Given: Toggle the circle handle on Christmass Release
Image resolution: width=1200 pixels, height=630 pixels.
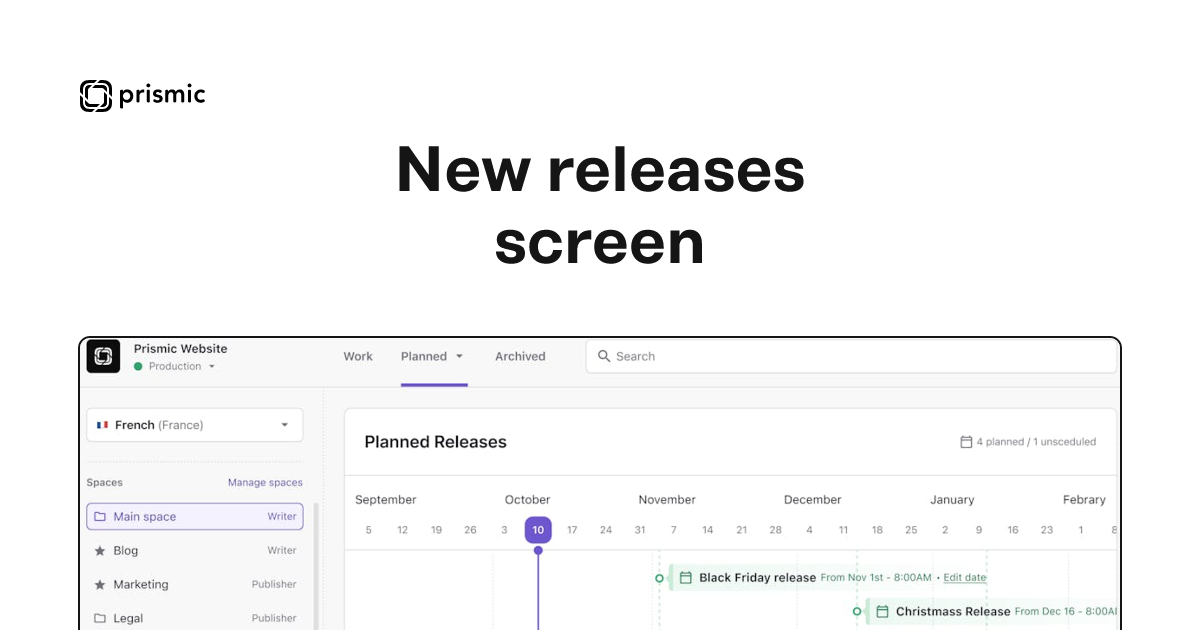Looking at the screenshot, I should pos(855,611).
